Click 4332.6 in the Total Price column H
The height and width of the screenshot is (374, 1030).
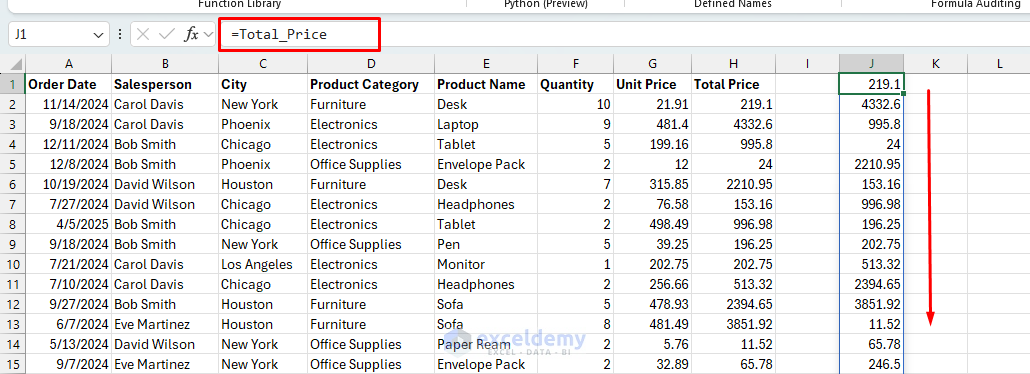coord(733,124)
